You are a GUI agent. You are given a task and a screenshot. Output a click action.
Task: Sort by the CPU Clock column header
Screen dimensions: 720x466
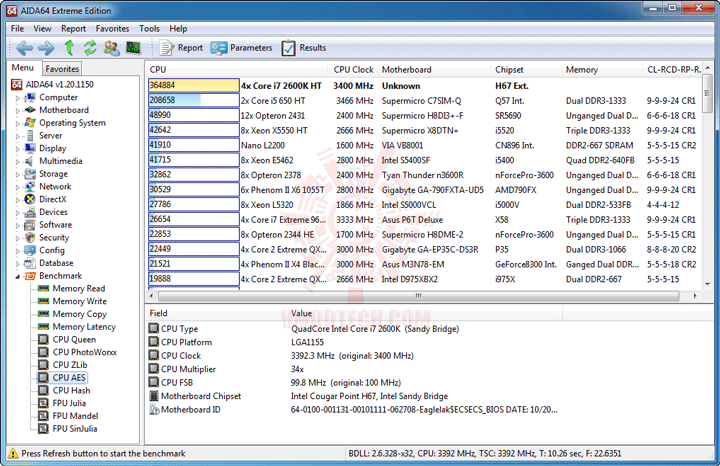pos(354,70)
